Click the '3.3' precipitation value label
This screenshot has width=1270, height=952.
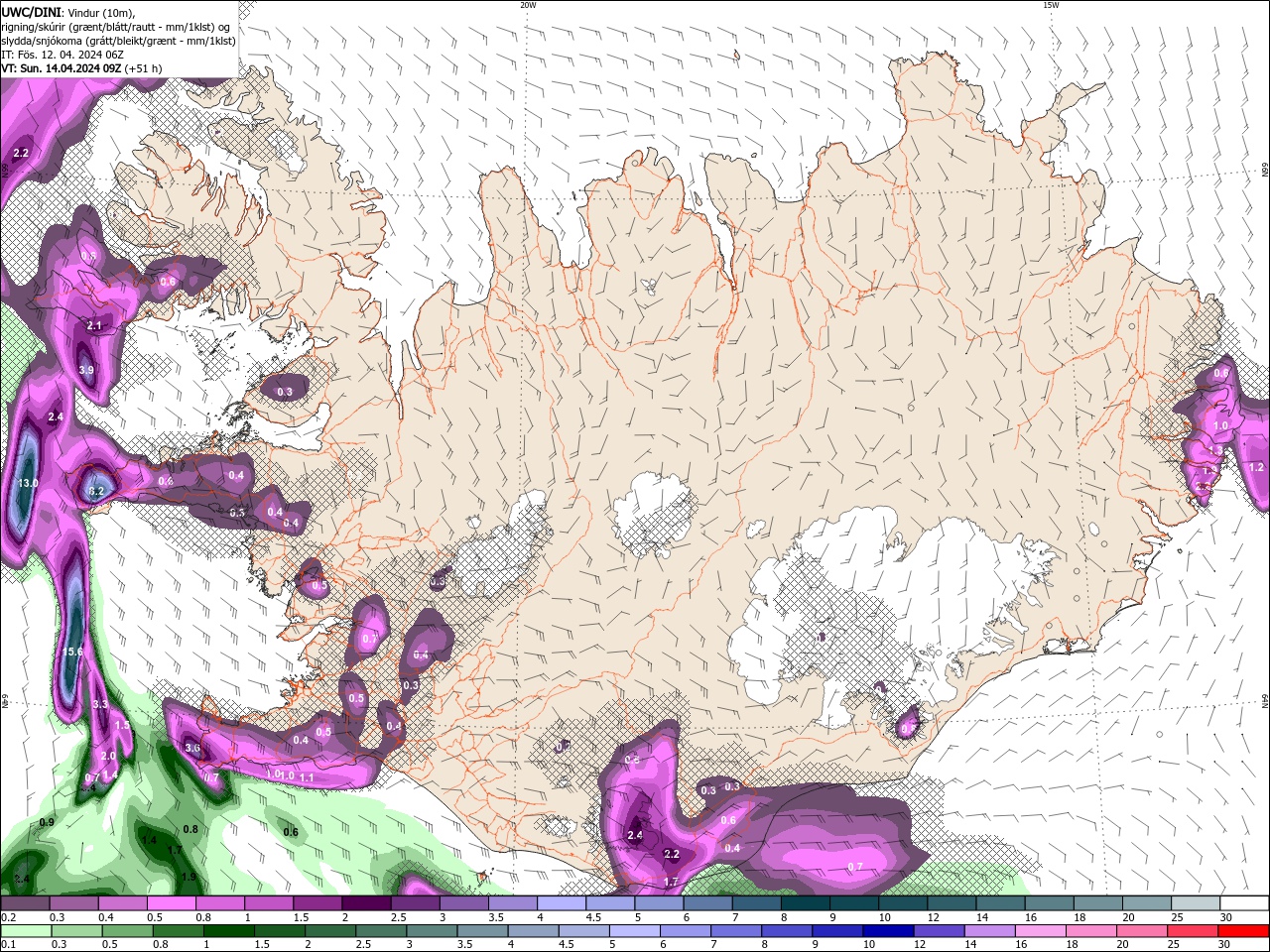pyautogui.click(x=100, y=704)
